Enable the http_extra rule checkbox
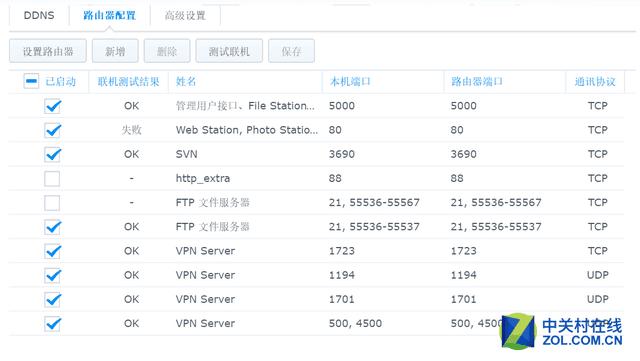Image resolution: width=640 pixels, height=361 pixels. [x=52, y=178]
